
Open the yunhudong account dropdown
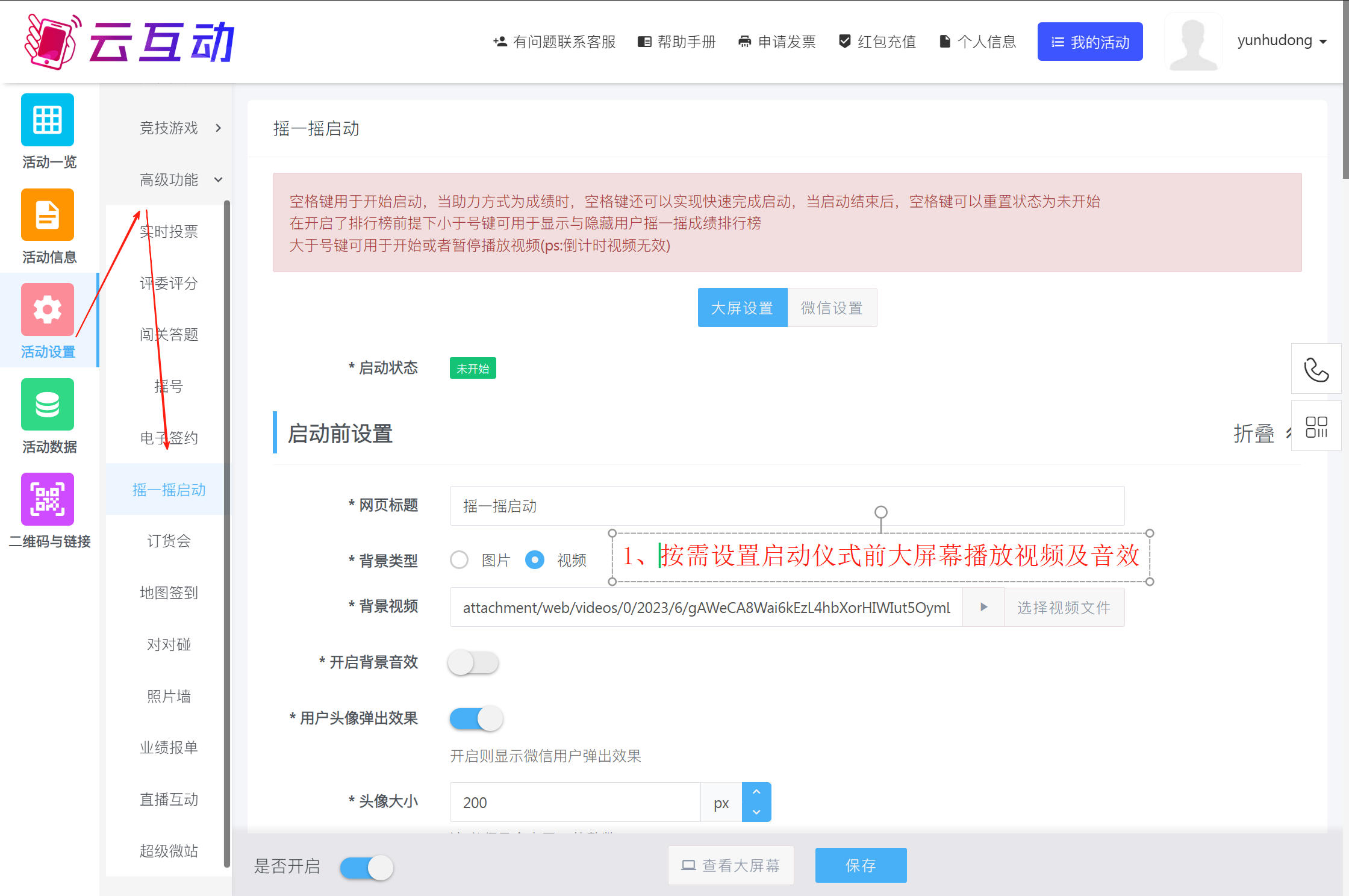tap(1282, 41)
